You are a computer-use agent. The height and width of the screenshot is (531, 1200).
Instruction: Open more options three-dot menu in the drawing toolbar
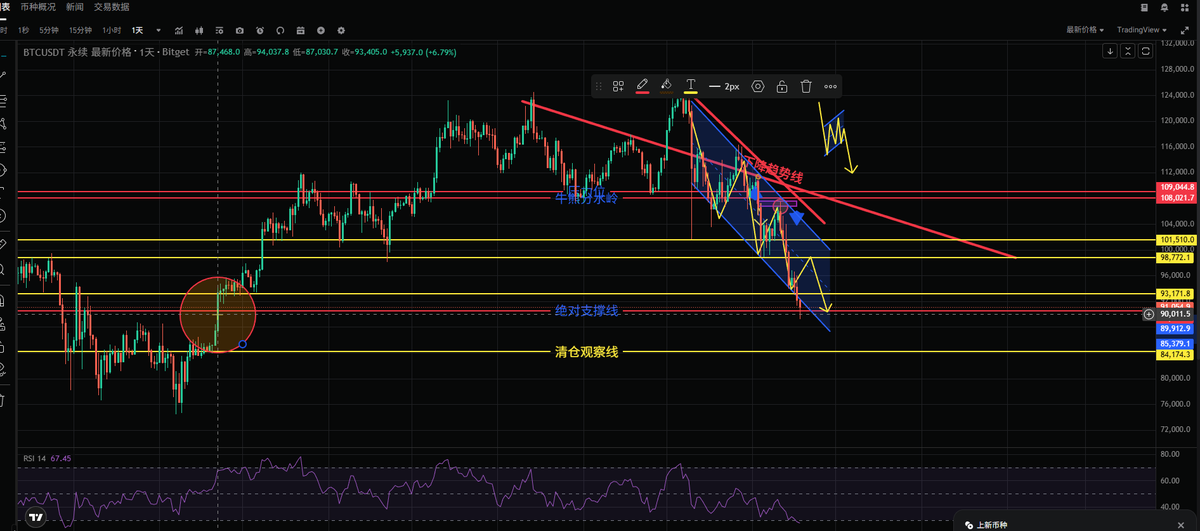(x=830, y=87)
